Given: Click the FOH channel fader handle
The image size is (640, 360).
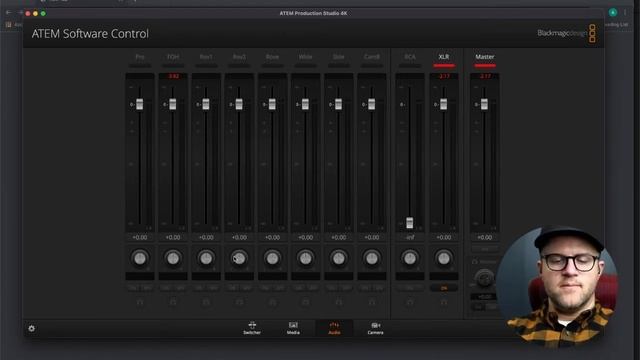Looking at the screenshot, I should point(173,104).
